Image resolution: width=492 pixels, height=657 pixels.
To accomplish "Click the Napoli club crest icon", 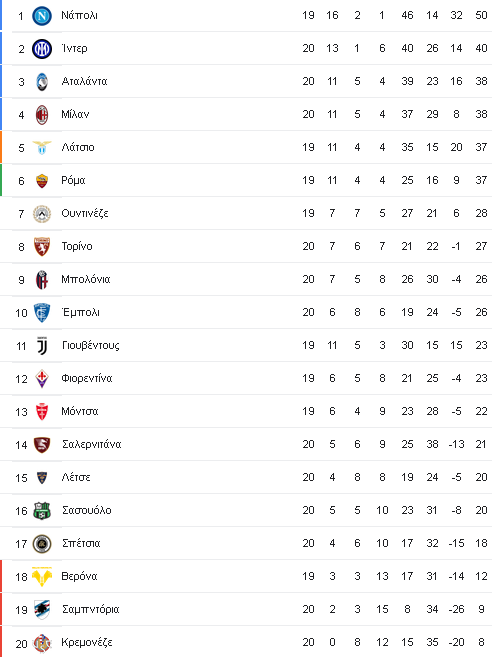I will tap(42, 16).
